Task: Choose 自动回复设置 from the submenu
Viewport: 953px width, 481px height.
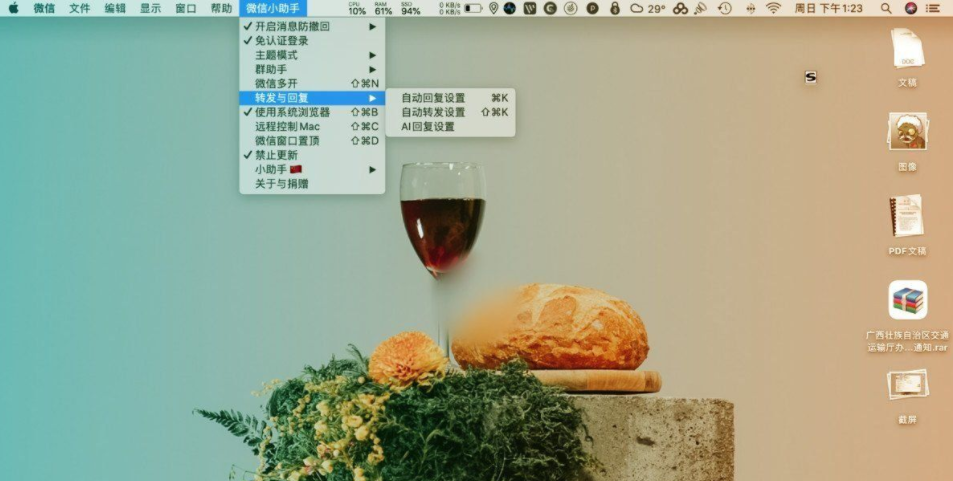Action: pyautogui.click(x=433, y=98)
